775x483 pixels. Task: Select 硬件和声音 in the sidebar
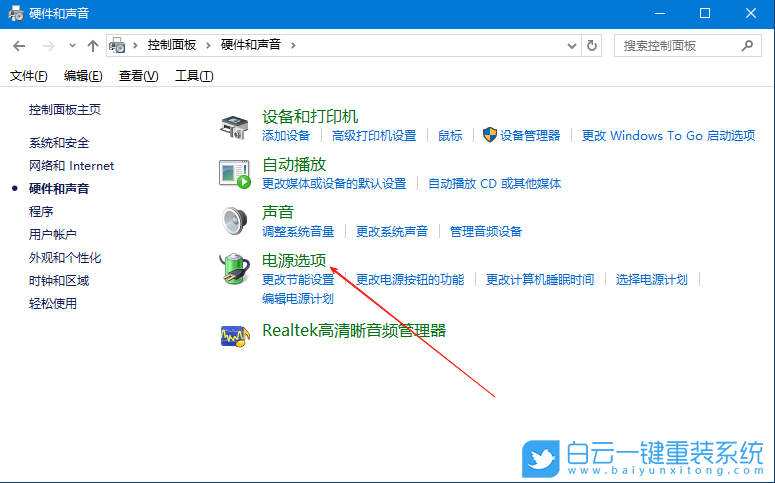point(59,189)
